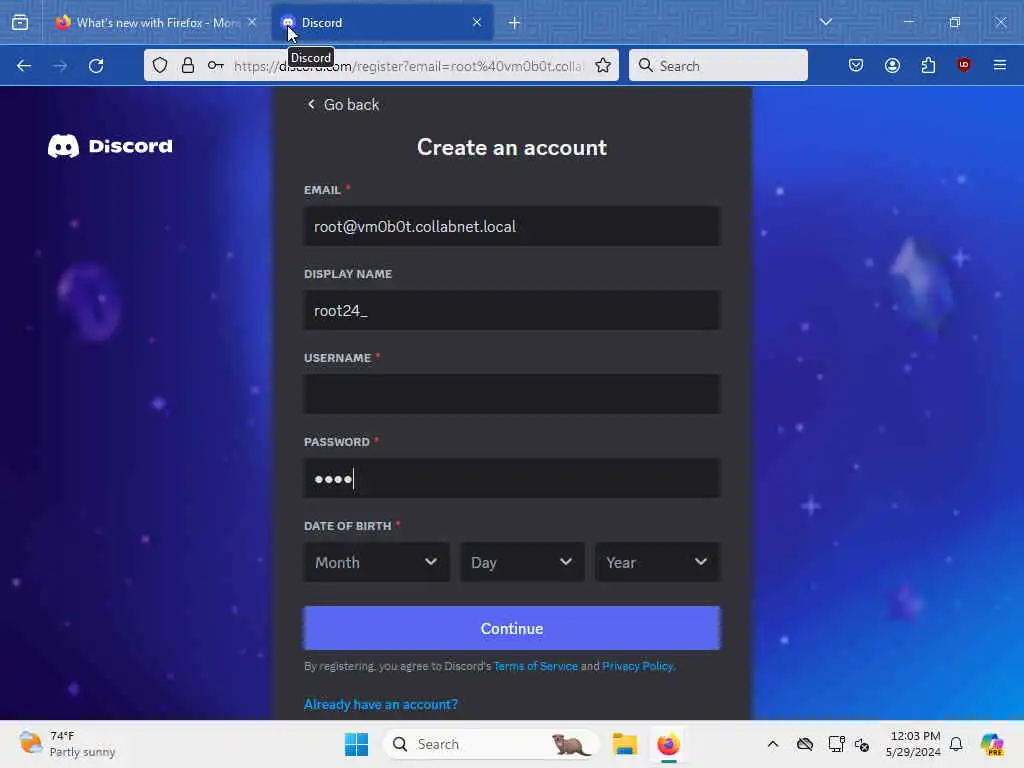Open uBlock Origin extension popup
The width and height of the screenshot is (1024, 768).
point(964,65)
